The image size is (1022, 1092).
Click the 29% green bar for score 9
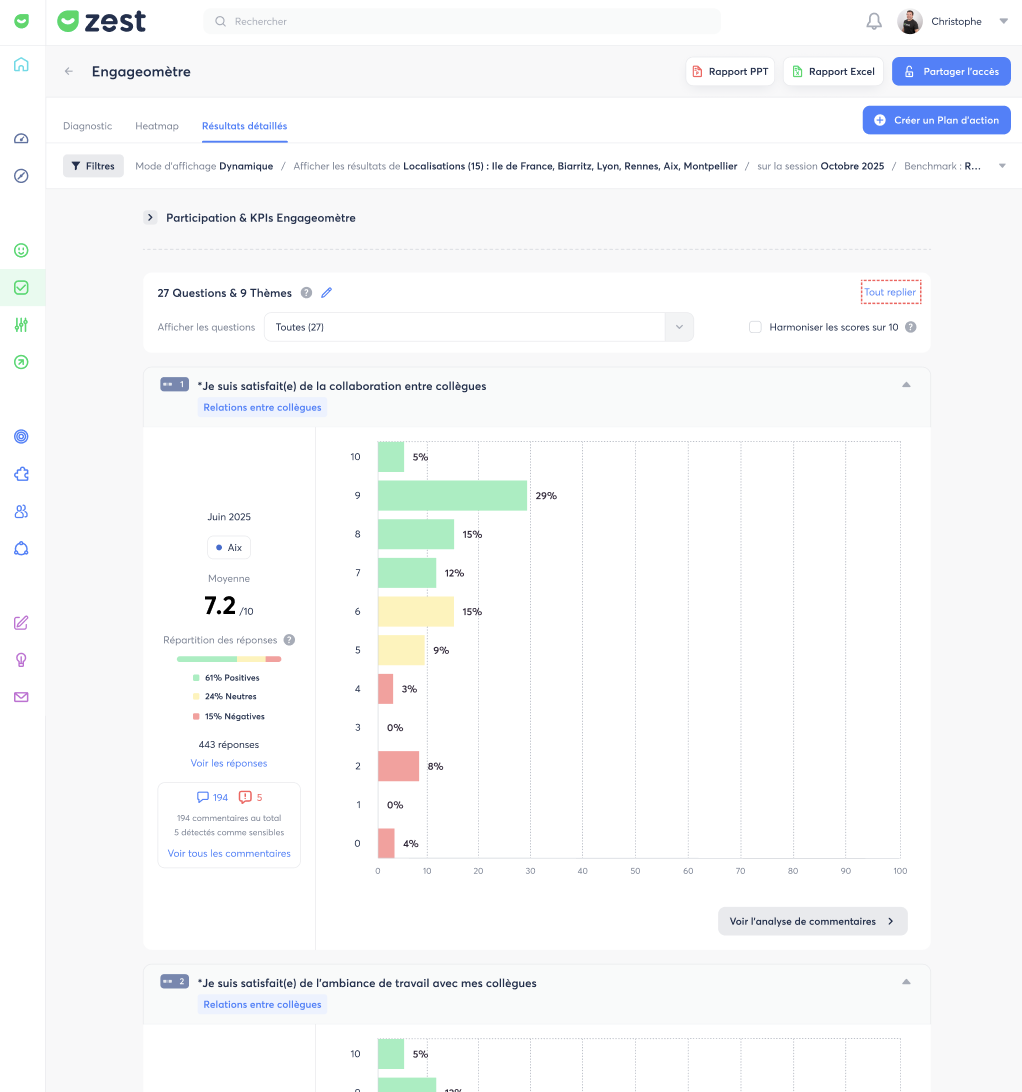point(452,496)
